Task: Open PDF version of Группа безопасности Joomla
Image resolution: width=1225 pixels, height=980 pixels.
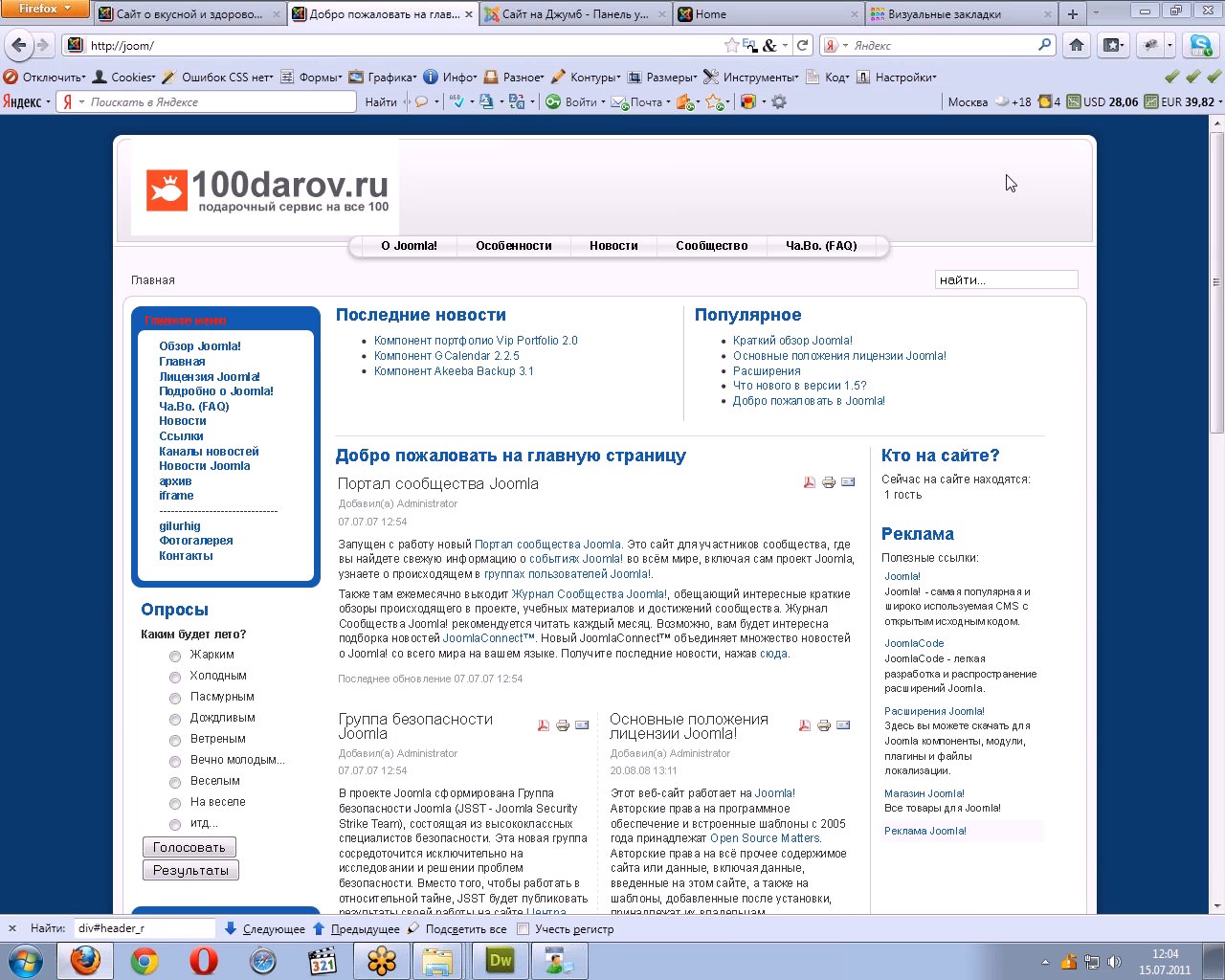Action: pyautogui.click(x=544, y=725)
